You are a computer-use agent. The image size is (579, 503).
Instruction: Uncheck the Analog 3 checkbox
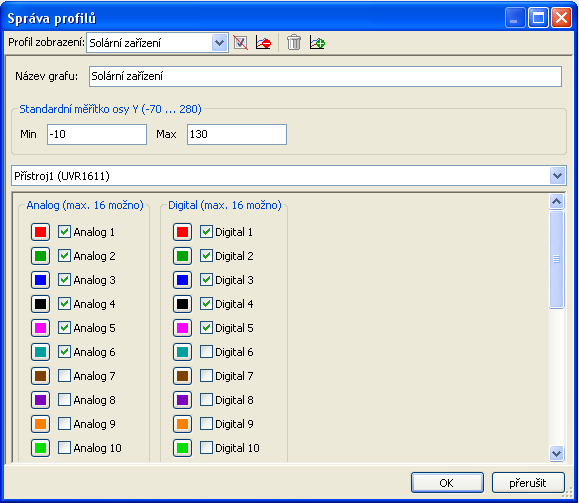pos(65,280)
